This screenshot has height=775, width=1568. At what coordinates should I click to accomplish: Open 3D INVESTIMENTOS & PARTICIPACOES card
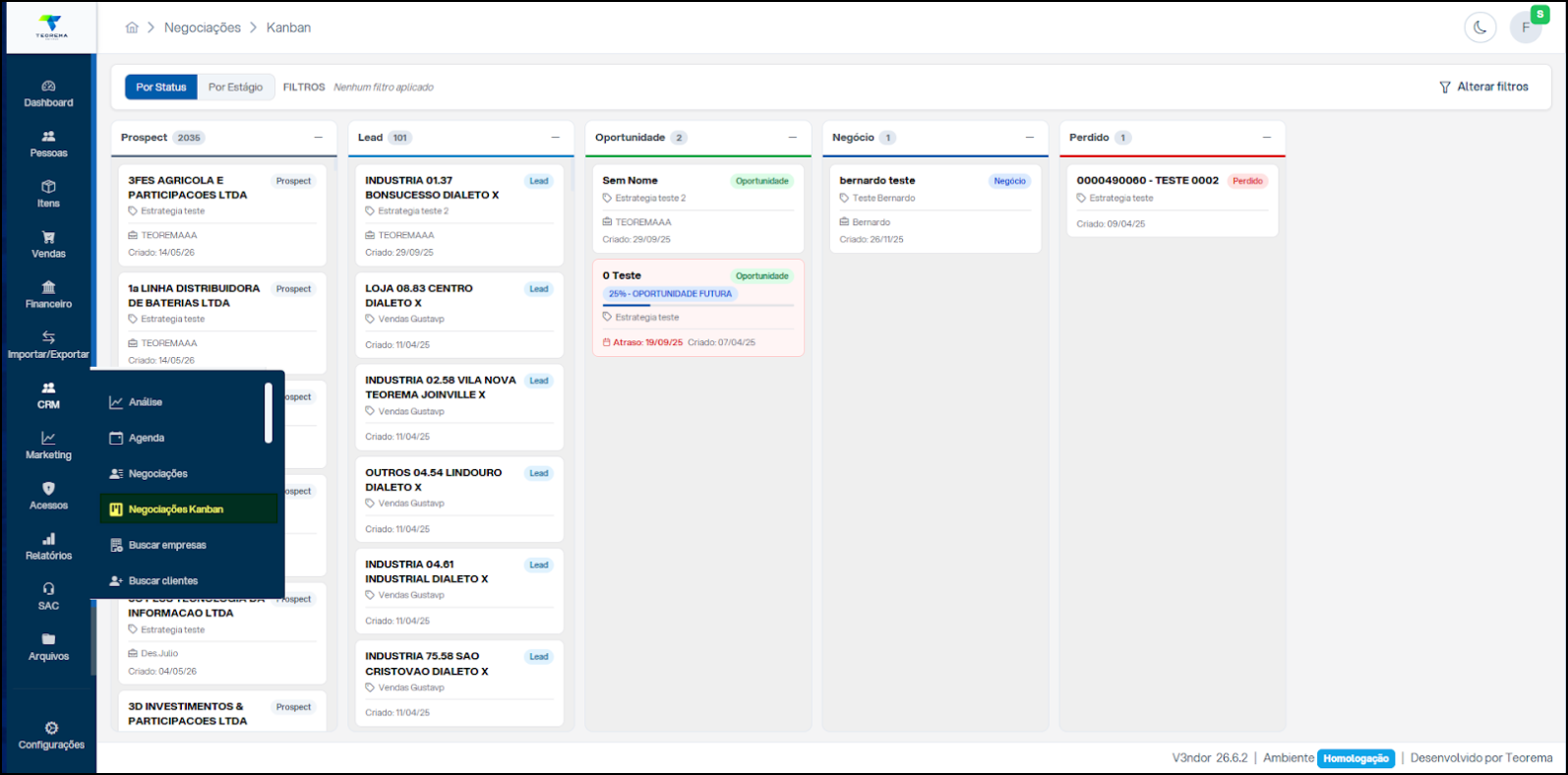222,713
